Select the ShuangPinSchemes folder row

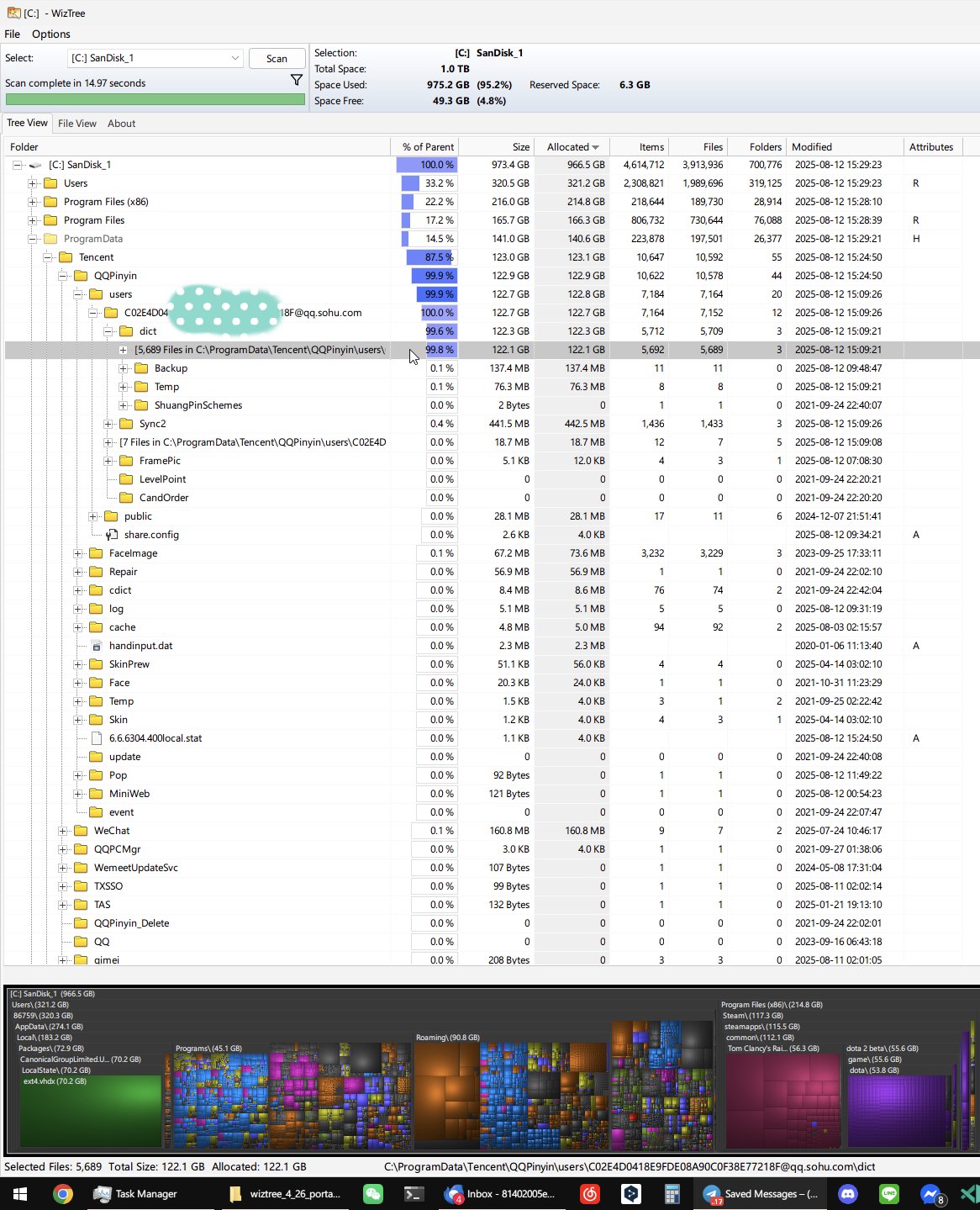492,405
